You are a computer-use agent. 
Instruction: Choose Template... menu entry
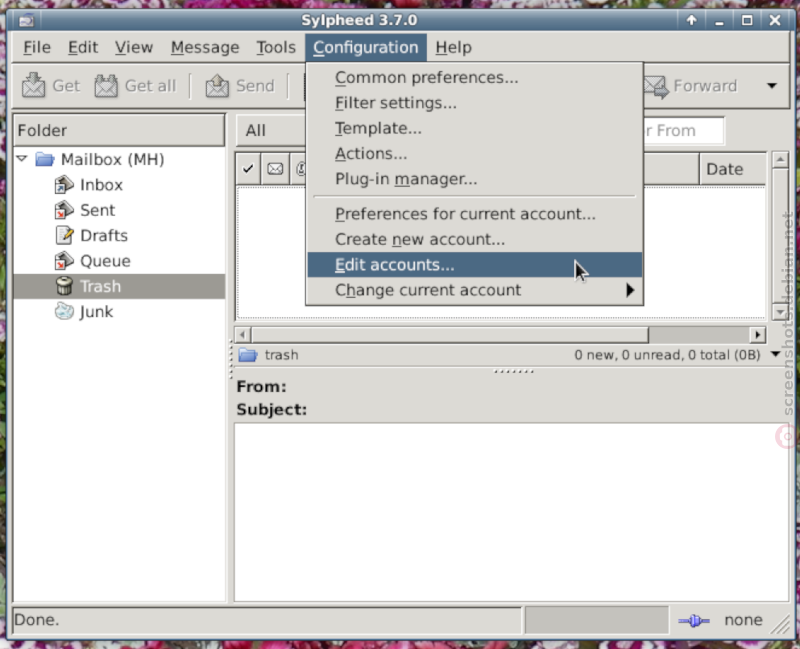pyautogui.click(x=474, y=129)
